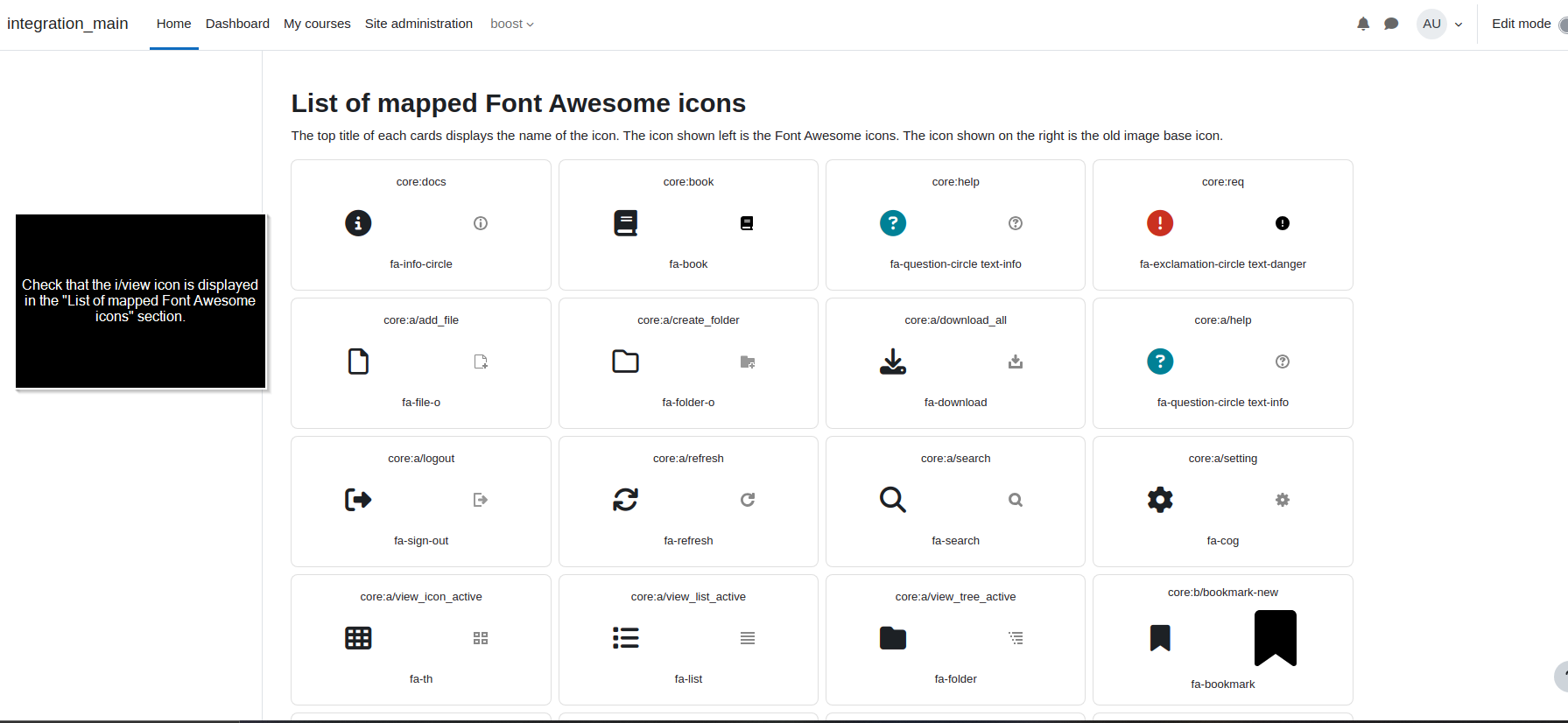
Task: Click the small grey grid image in view_icon_active
Action: (x=481, y=638)
